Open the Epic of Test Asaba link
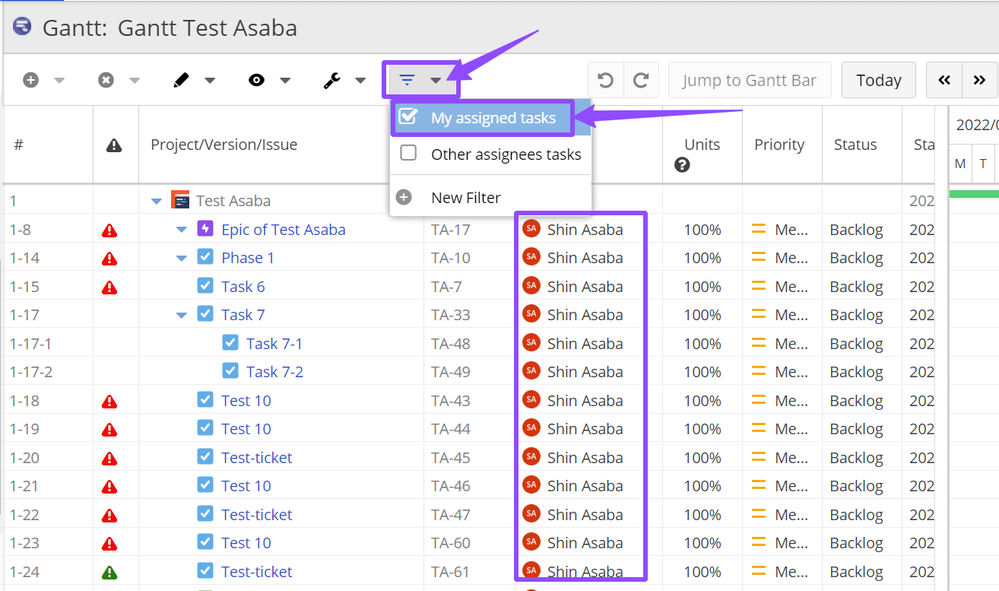Viewport: 999px width, 591px height. coord(284,230)
